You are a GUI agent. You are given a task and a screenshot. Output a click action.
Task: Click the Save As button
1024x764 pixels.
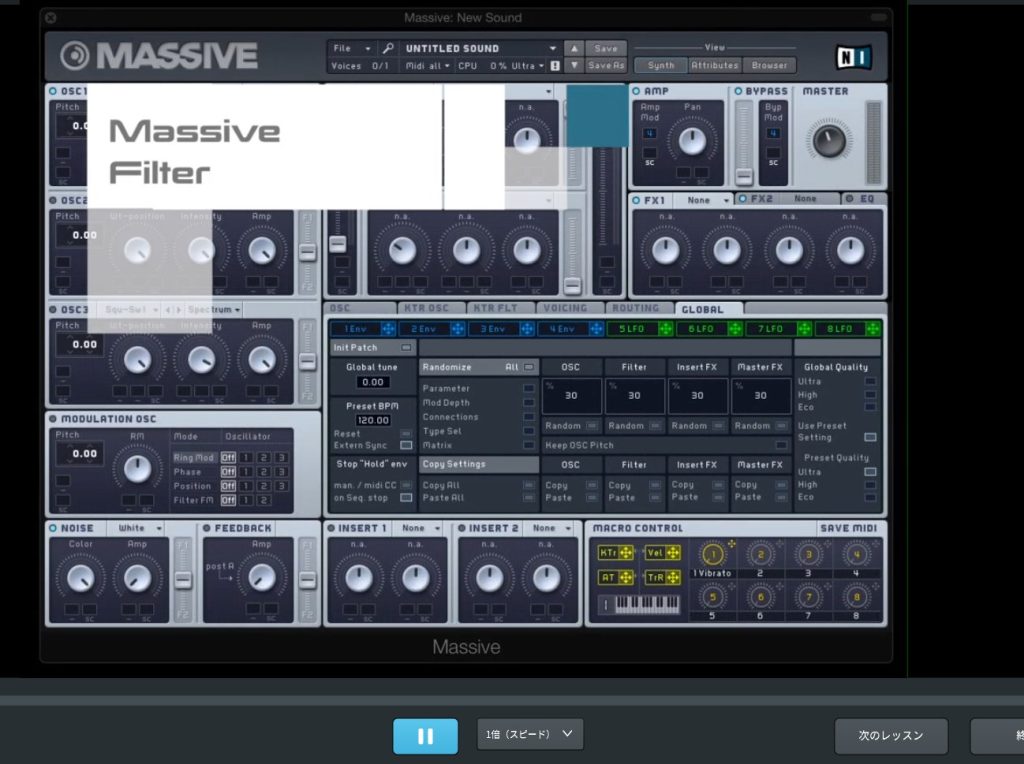coord(606,66)
